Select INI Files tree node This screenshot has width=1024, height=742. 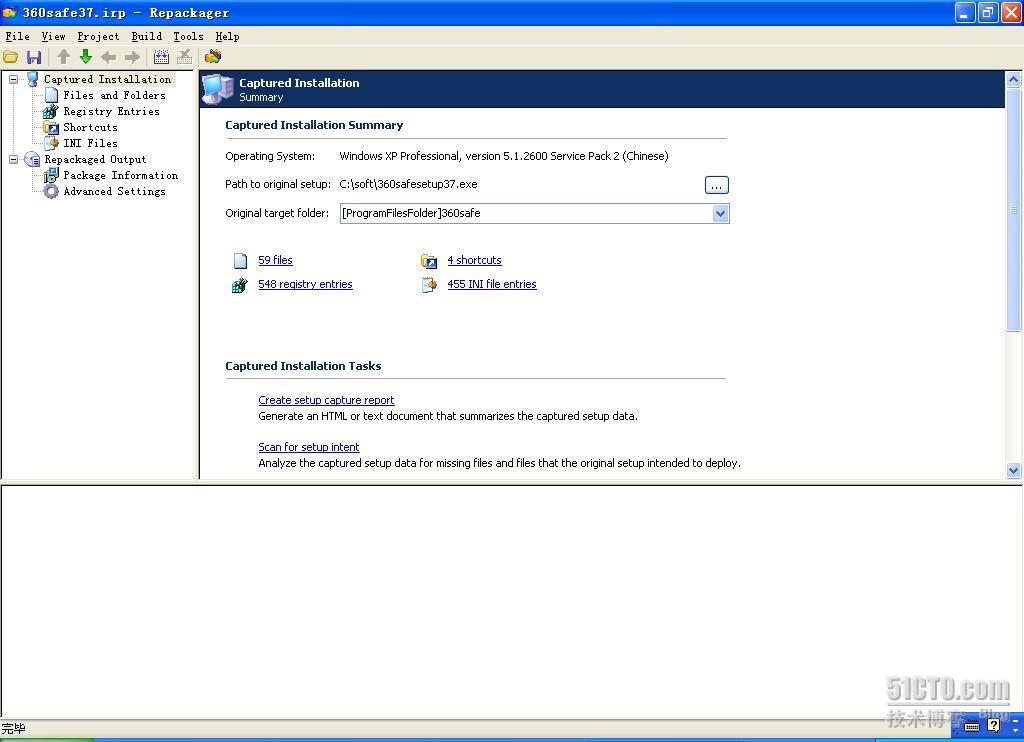(x=90, y=143)
